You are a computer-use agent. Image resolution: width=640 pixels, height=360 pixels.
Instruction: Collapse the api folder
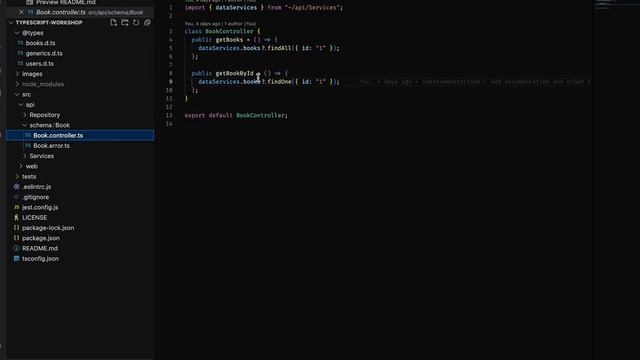coord(21,104)
